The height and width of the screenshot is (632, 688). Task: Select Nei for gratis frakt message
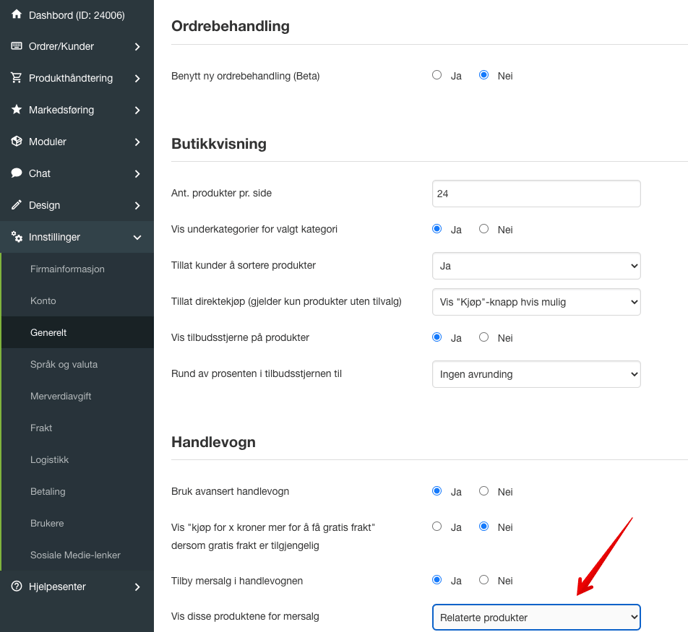pyautogui.click(x=484, y=526)
